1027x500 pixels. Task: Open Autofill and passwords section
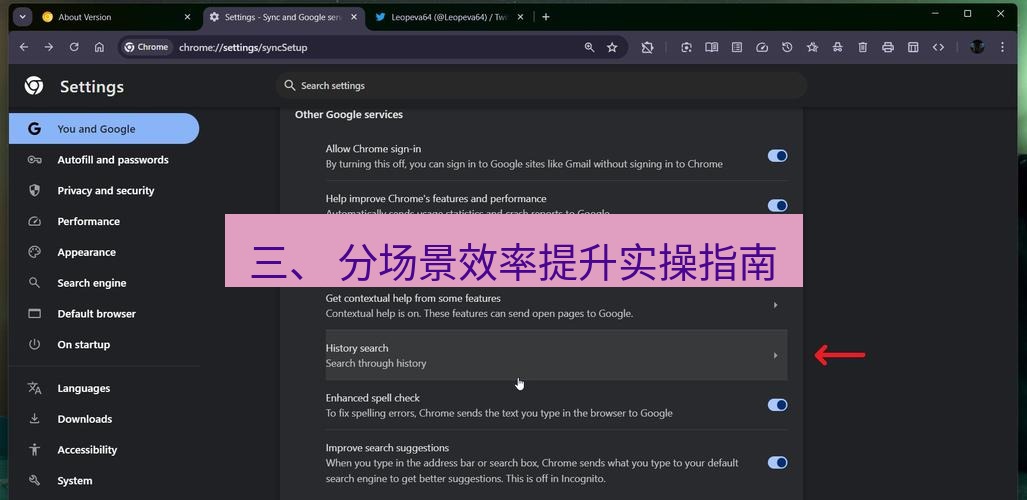[x=103, y=160]
